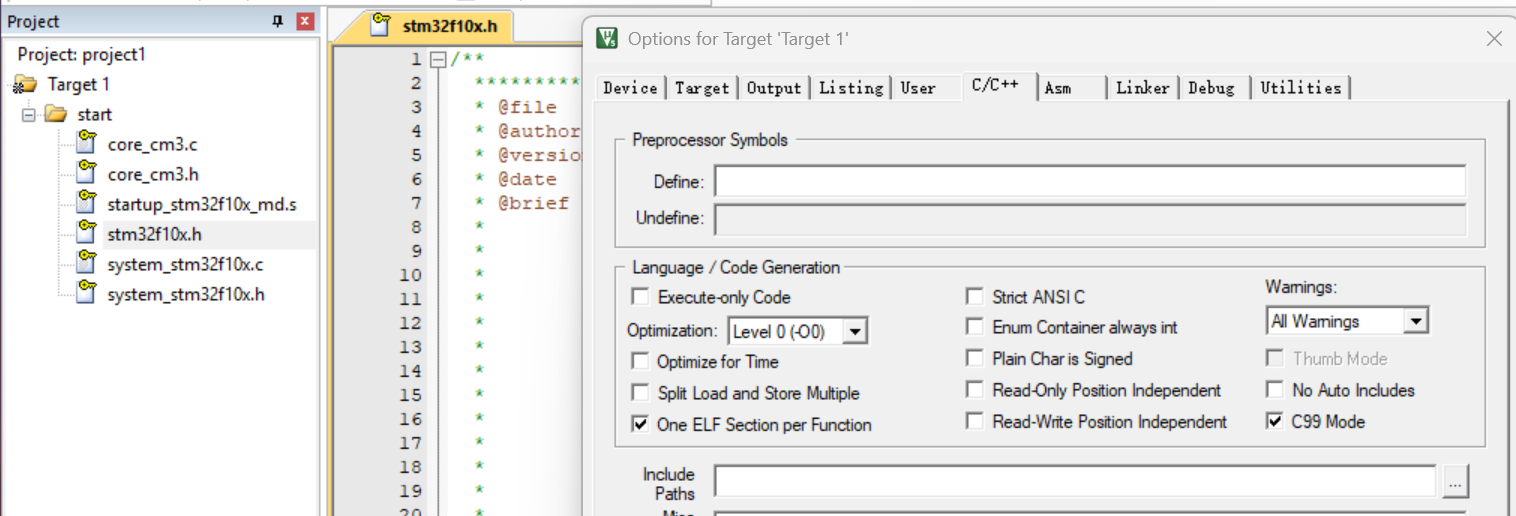Enable Read-Write Position Independent checkbox
This screenshot has height=516, width=1516.
[974, 421]
